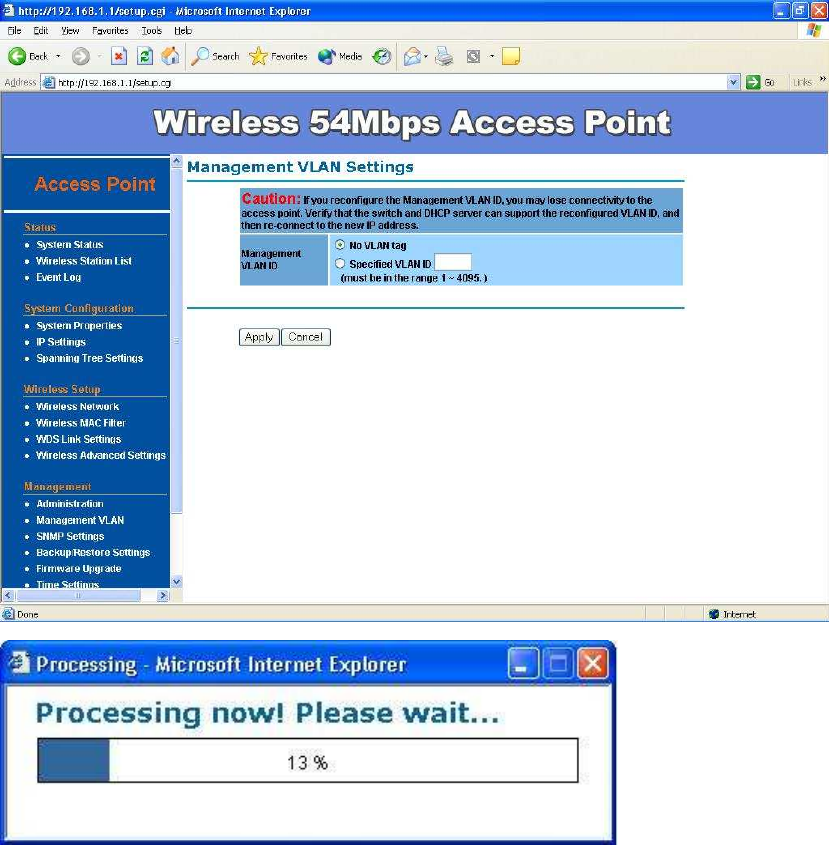Click the Home icon in toolbar
This screenshot has width=829, height=845.
170,56
